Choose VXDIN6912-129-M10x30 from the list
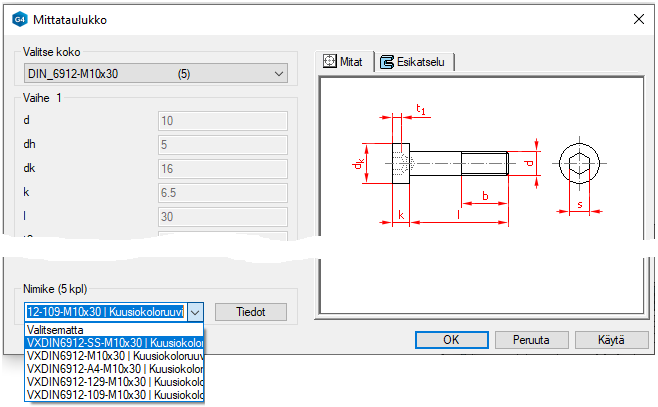 tap(114, 382)
